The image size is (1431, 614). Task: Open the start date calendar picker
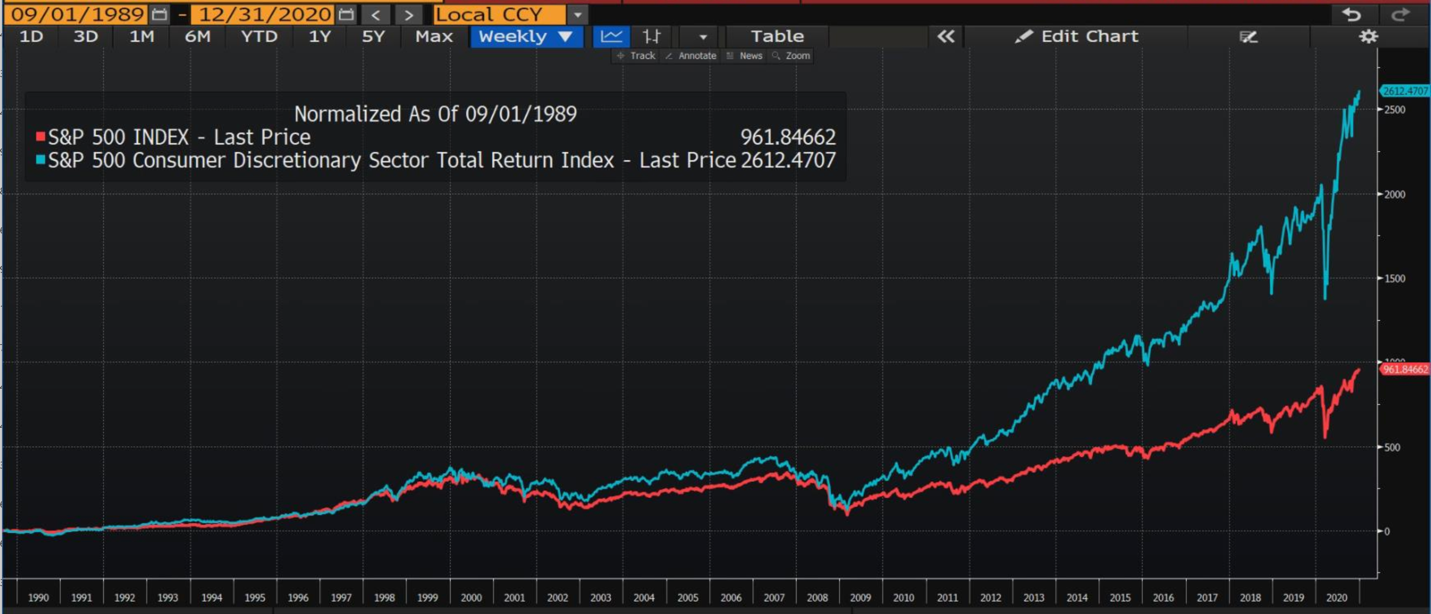point(160,15)
